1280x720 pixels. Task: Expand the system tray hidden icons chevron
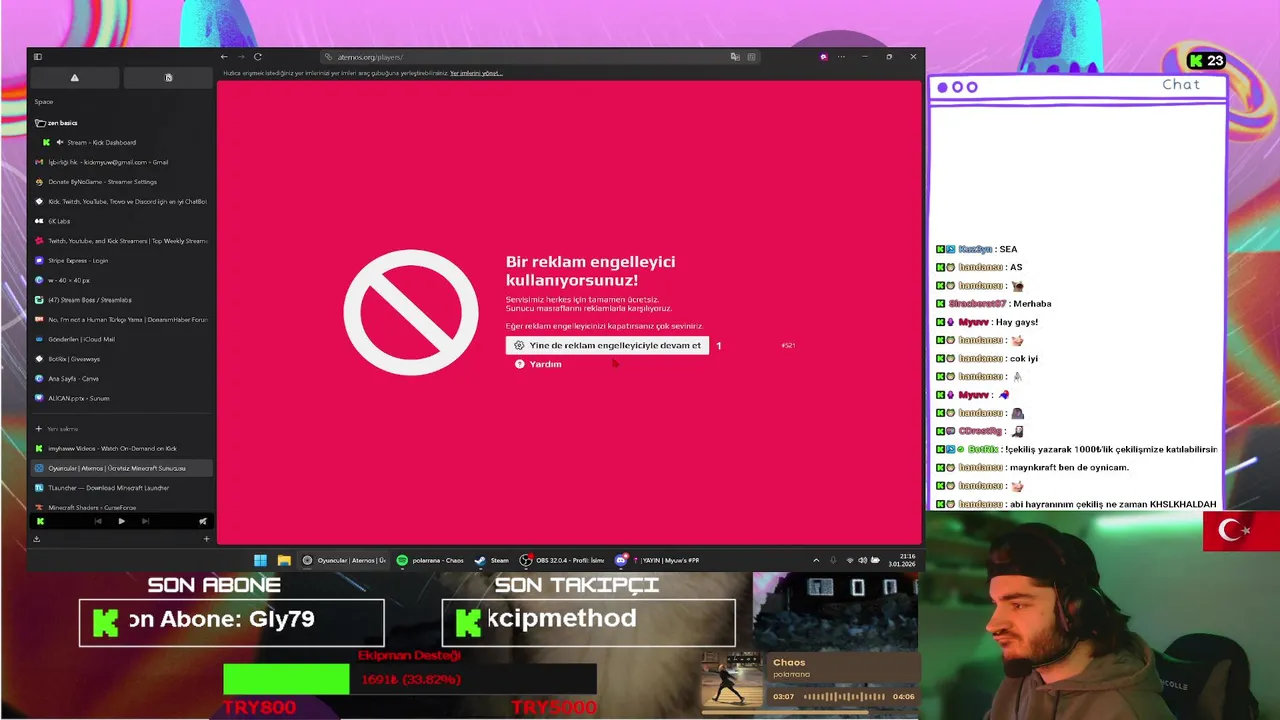pyautogui.click(x=816, y=560)
